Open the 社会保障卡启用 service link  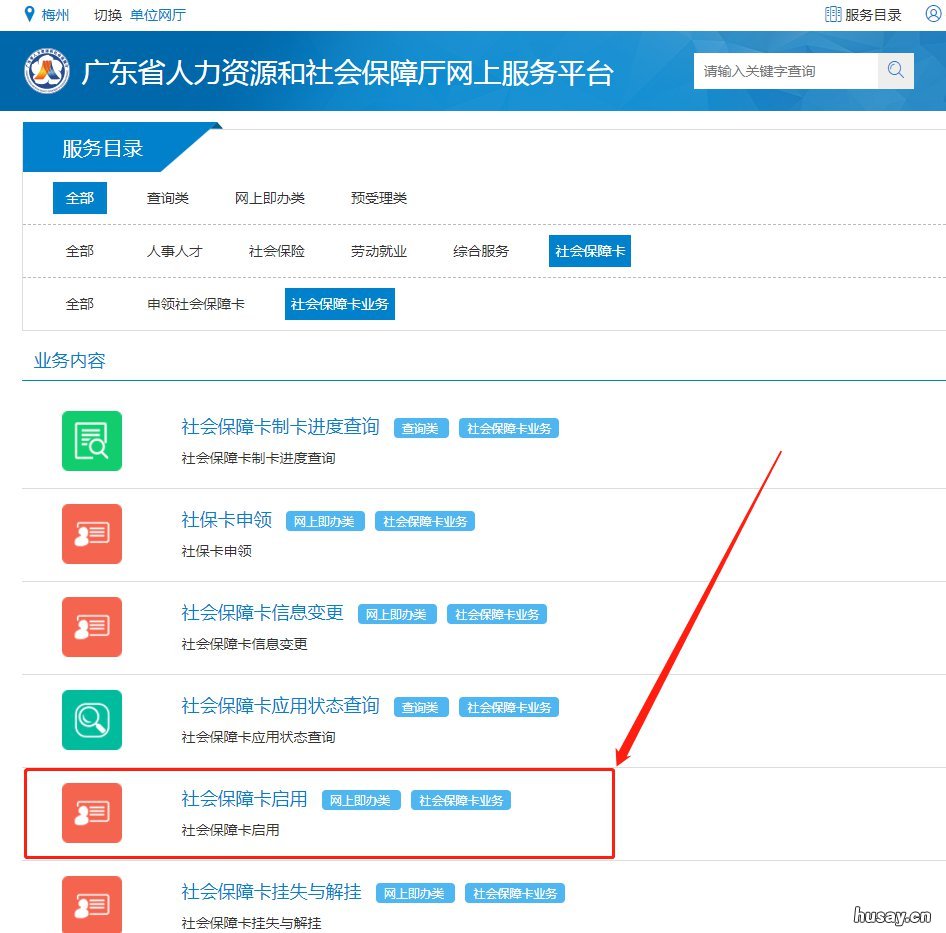pos(243,798)
